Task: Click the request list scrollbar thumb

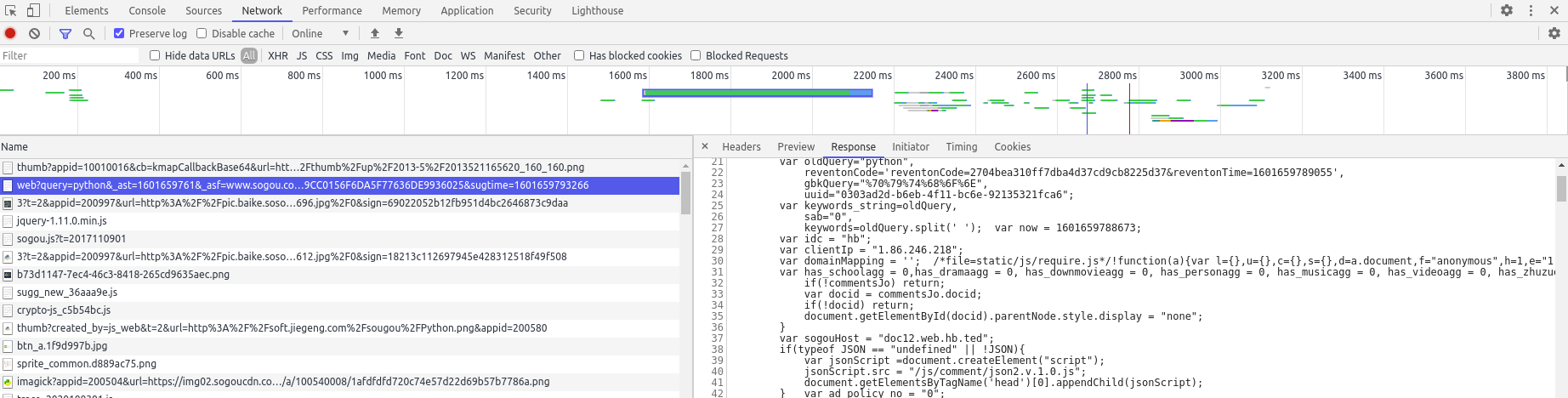Action: coord(685,192)
